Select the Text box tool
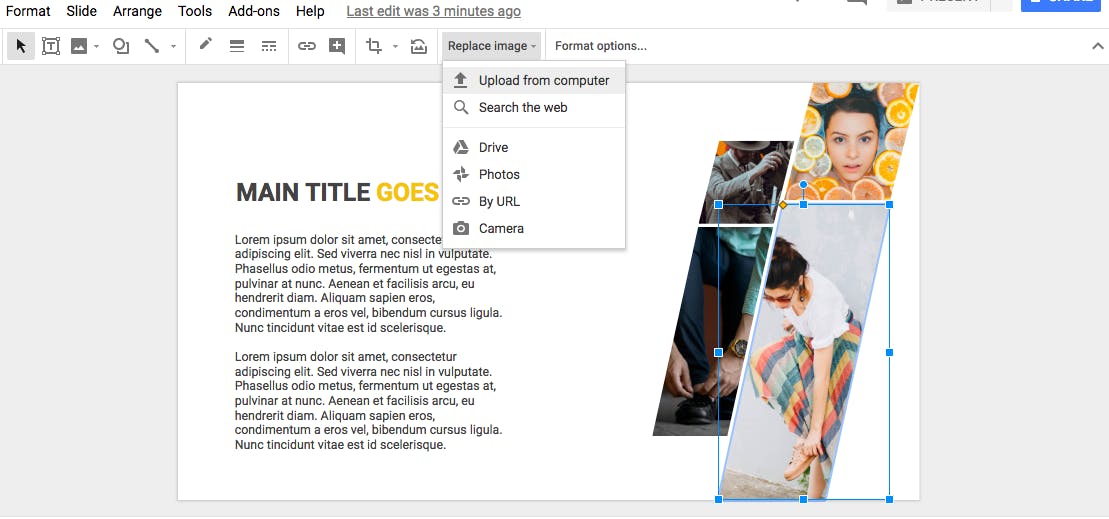The width and height of the screenshot is (1109, 519). (x=51, y=46)
